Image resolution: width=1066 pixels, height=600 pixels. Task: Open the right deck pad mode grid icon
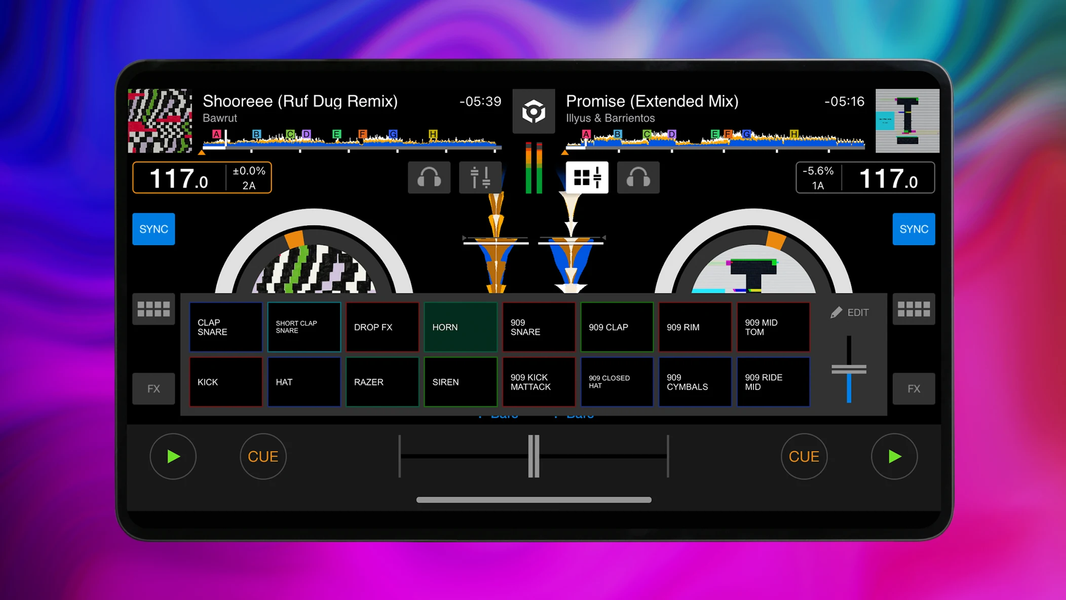tap(913, 308)
